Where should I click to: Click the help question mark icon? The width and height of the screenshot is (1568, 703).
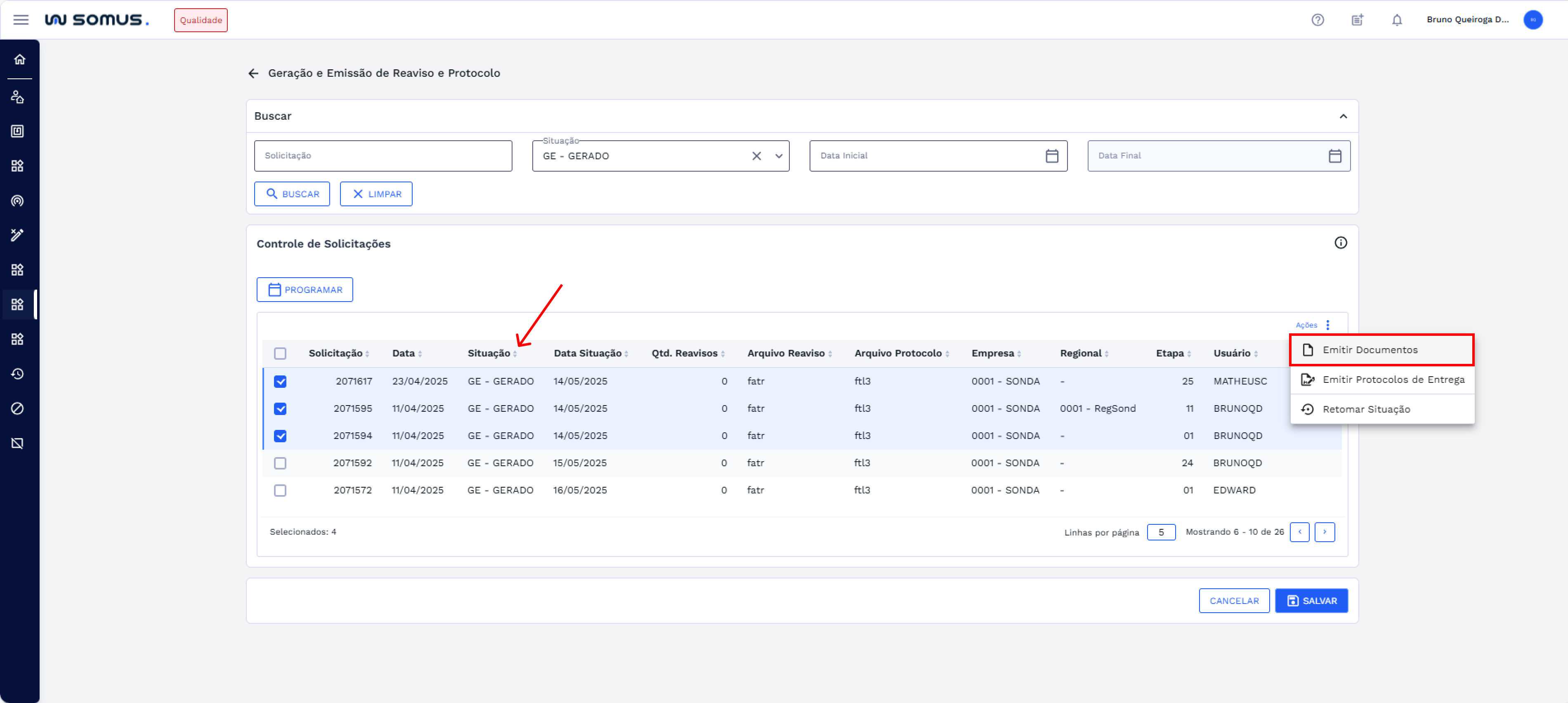point(1317,19)
